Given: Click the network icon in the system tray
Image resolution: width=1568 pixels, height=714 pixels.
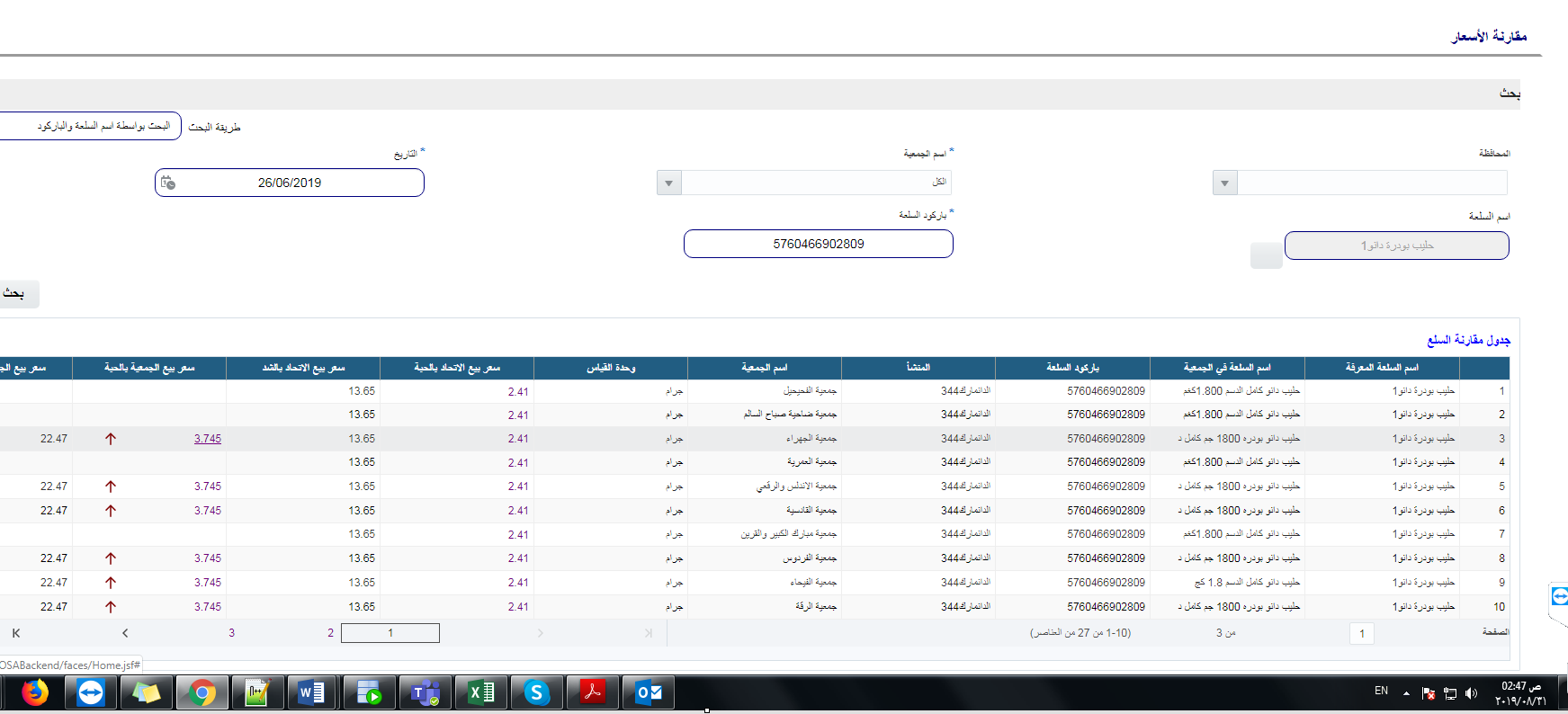Looking at the screenshot, I should coord(1450,693).
